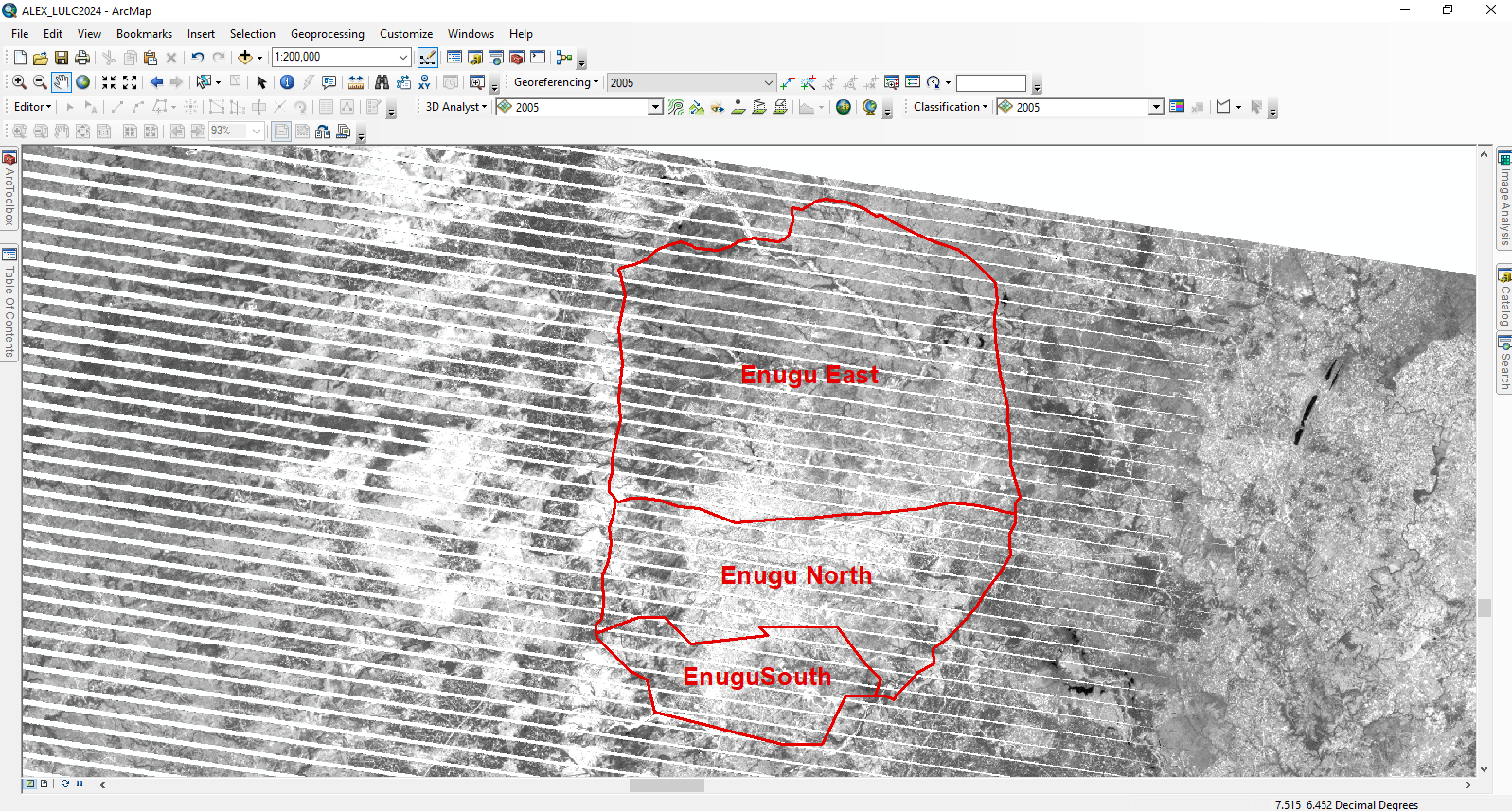Apply Fixed Zoom In
Image resolution: width=1512 pixels, height=811 pixels.
pyautogui.click(x=109, y=82)
